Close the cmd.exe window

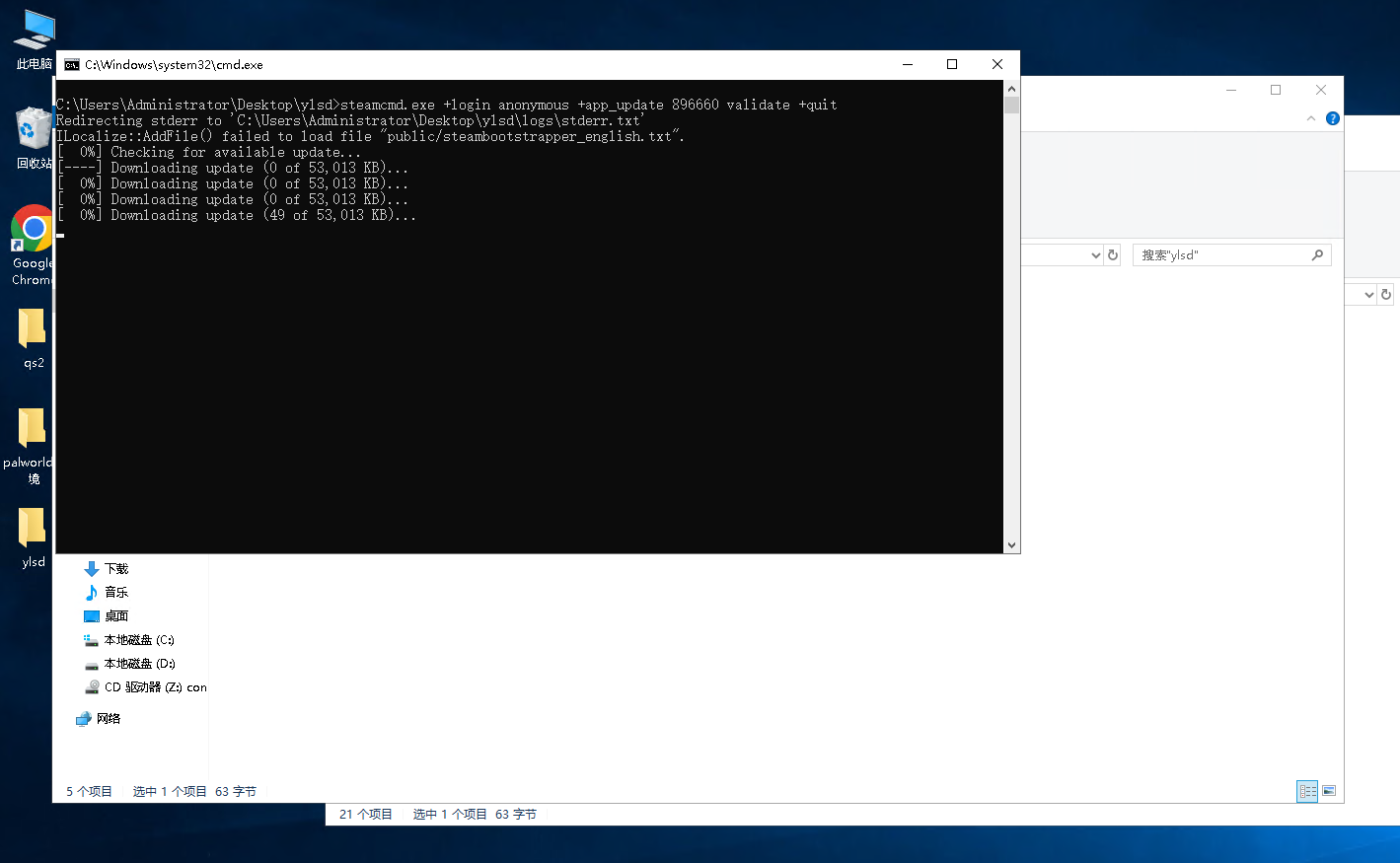click(x=997, y=65)
